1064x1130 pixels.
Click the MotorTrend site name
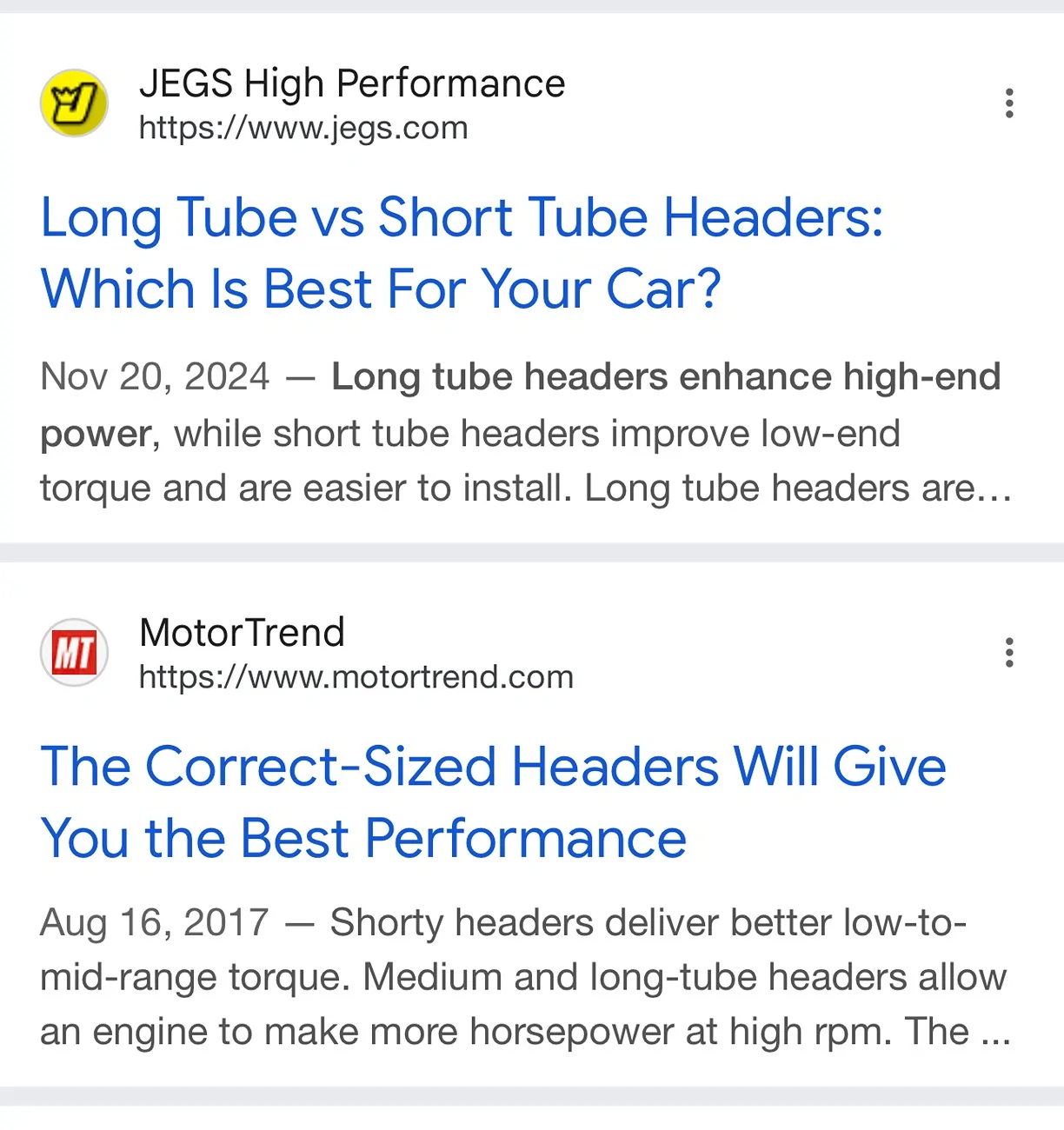point(242,633)
